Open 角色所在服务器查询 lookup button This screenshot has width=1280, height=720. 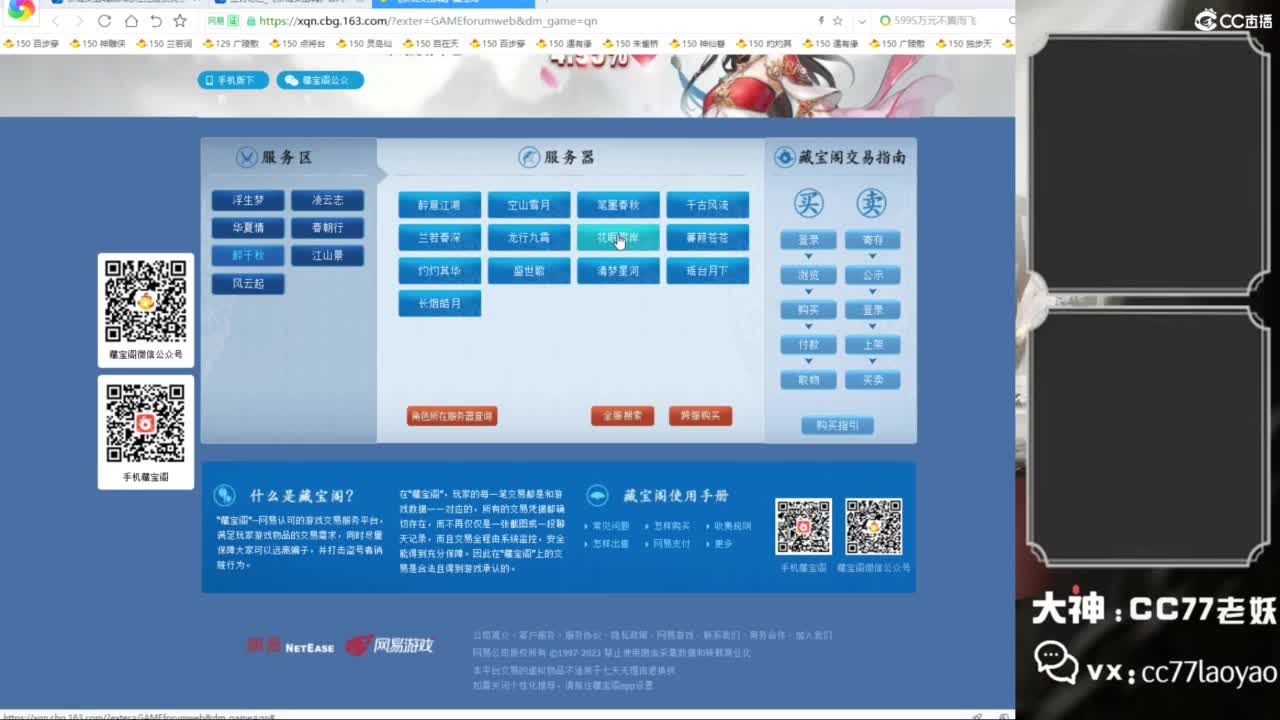point(452,416)
